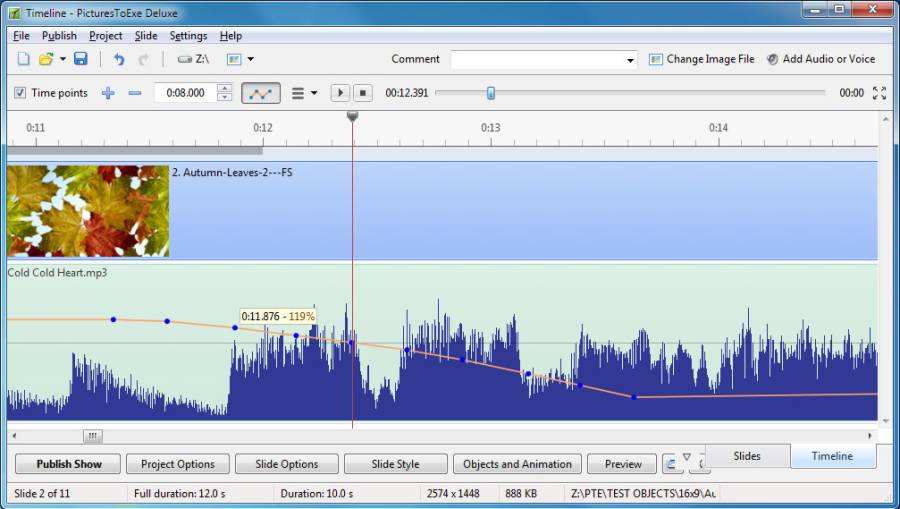Remove time point with minus icon

(x=135, y=93)
